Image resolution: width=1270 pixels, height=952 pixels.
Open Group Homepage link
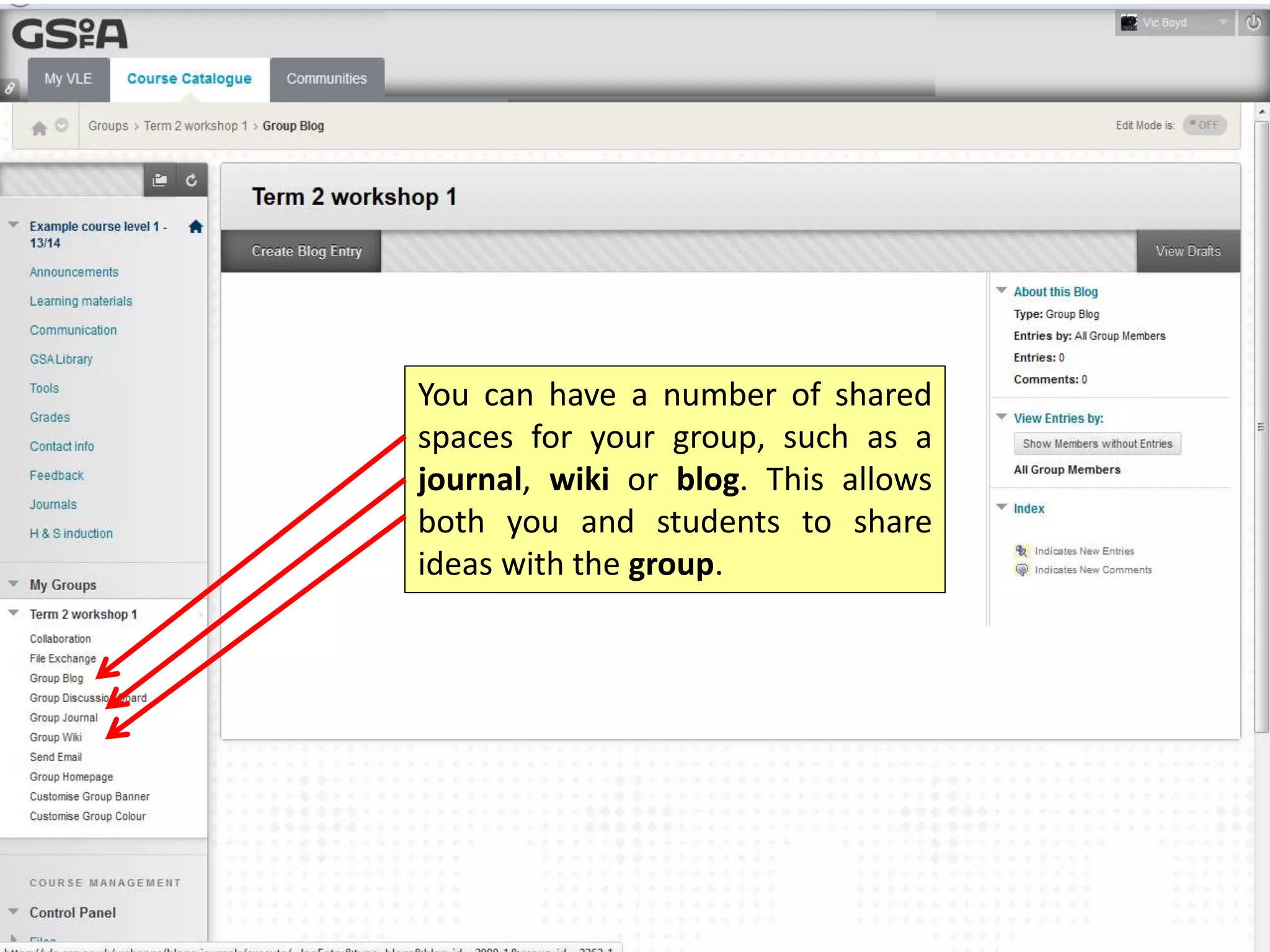[x=71, y=777]
